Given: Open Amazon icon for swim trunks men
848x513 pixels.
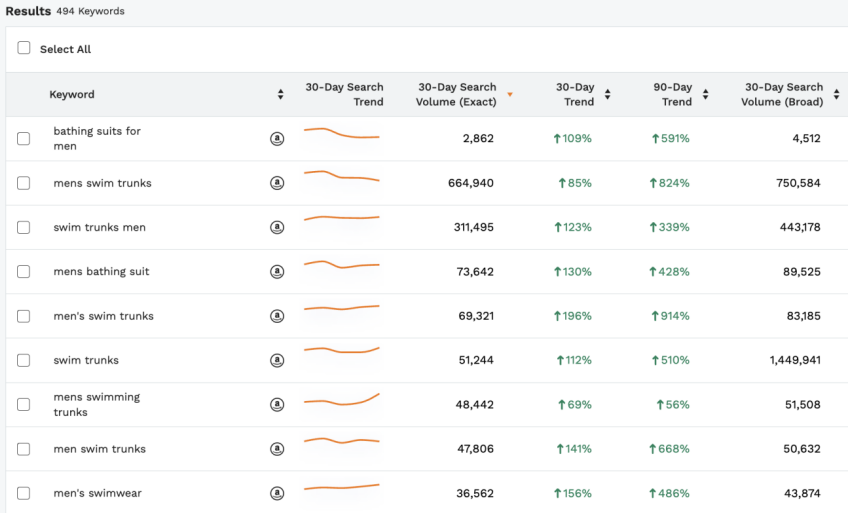Looking at the screenshot, I should (277, 228).
